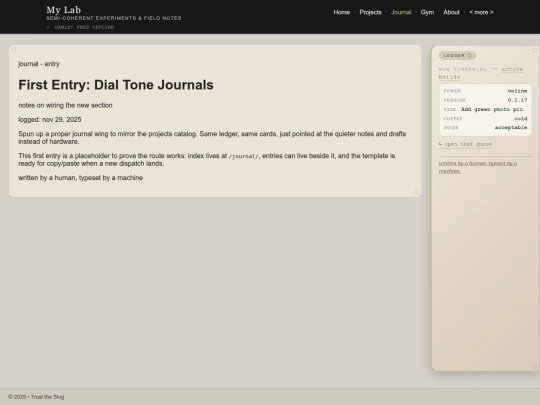Click the entry's 'written by a human, typeset by a machine' line
The image size is (540, 405).
click(x=81, y=178)
